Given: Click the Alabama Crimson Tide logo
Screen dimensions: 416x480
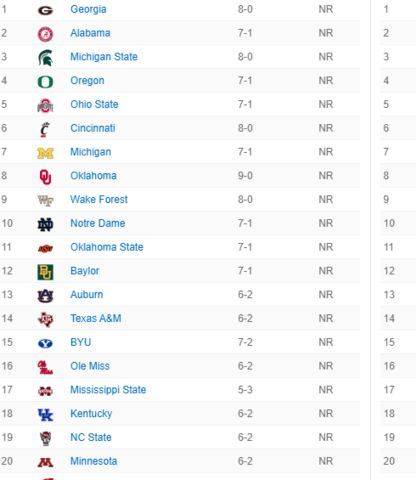Looking at the screenshot, I should coord(45,34).
